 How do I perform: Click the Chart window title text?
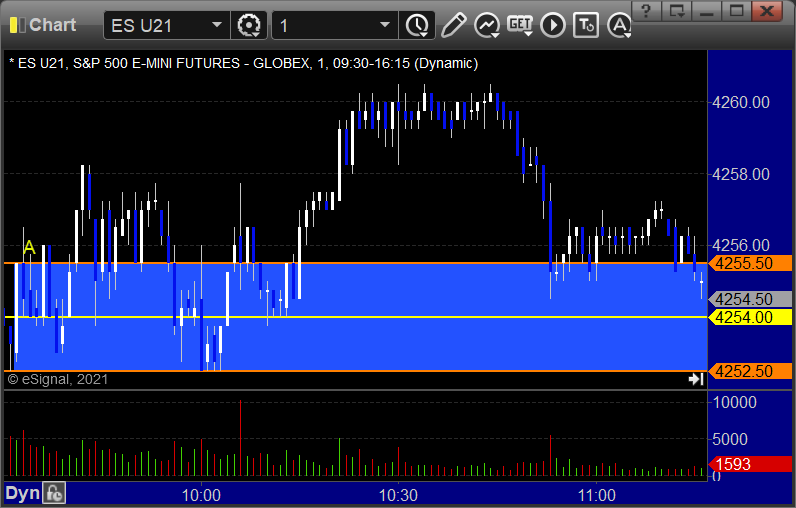pyautogui.click(x=53, y=25)
